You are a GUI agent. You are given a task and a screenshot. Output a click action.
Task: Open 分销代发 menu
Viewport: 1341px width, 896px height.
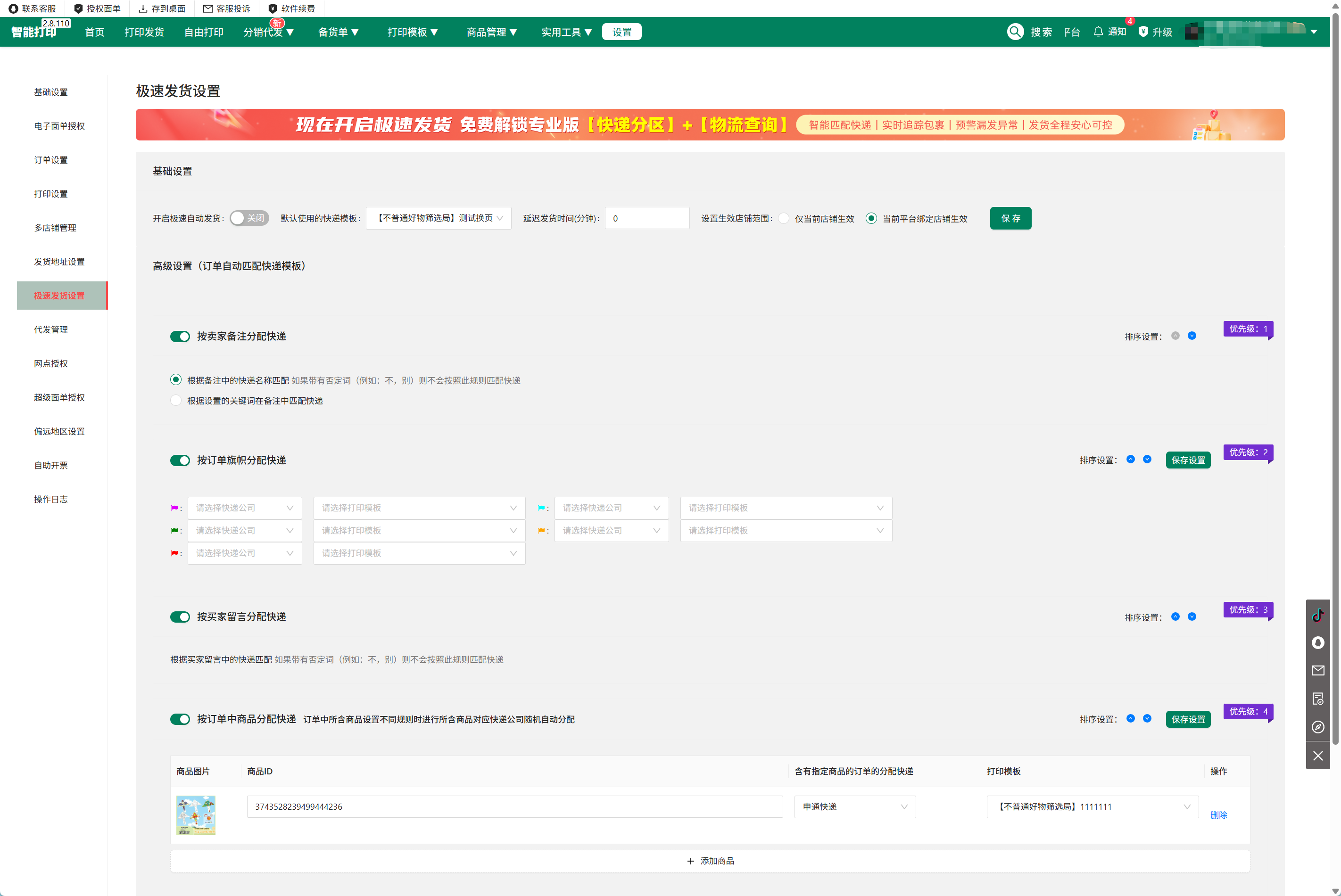pyautogui.click(x=269, y=32)
